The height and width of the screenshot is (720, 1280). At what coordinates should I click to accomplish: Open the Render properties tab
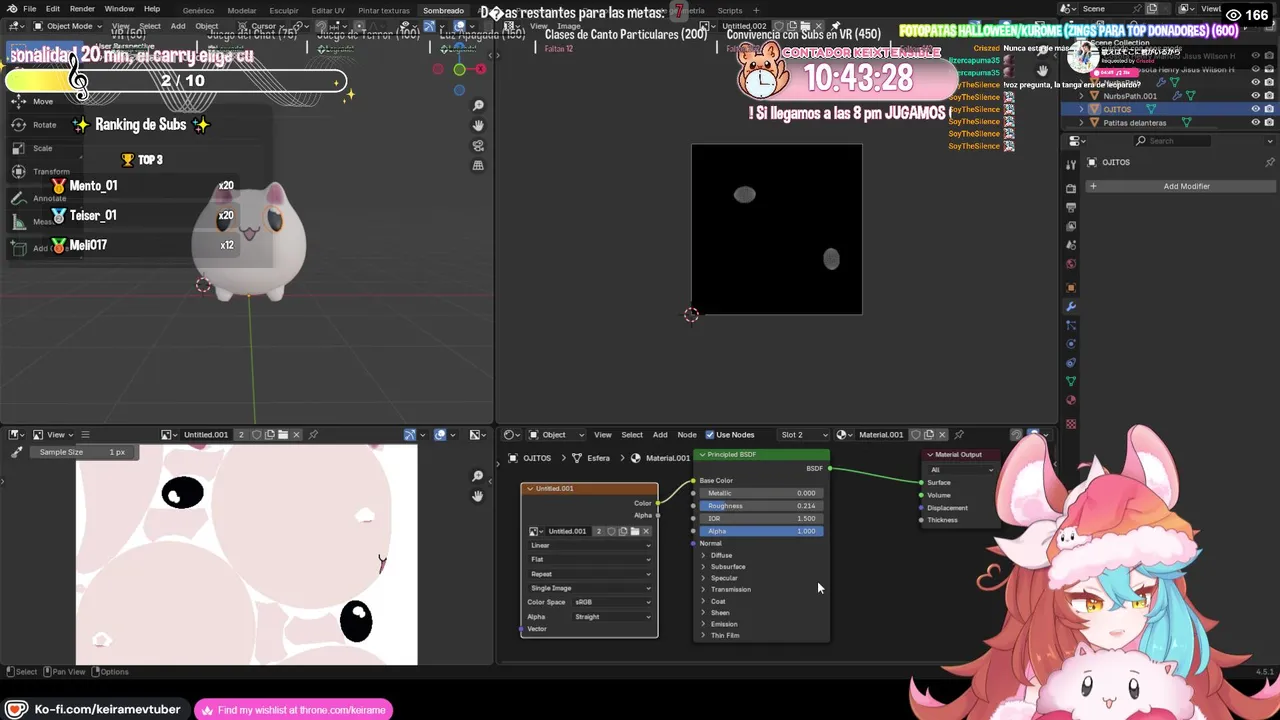point(1071,188)
